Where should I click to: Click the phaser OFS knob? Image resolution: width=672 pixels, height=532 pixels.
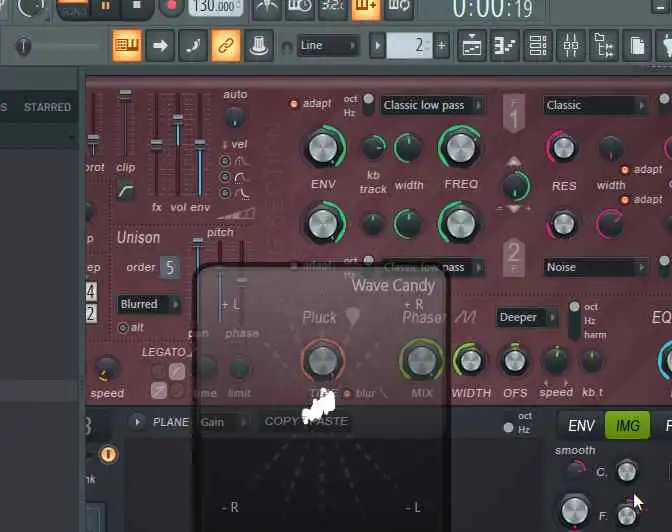click(x=515, y=361)
